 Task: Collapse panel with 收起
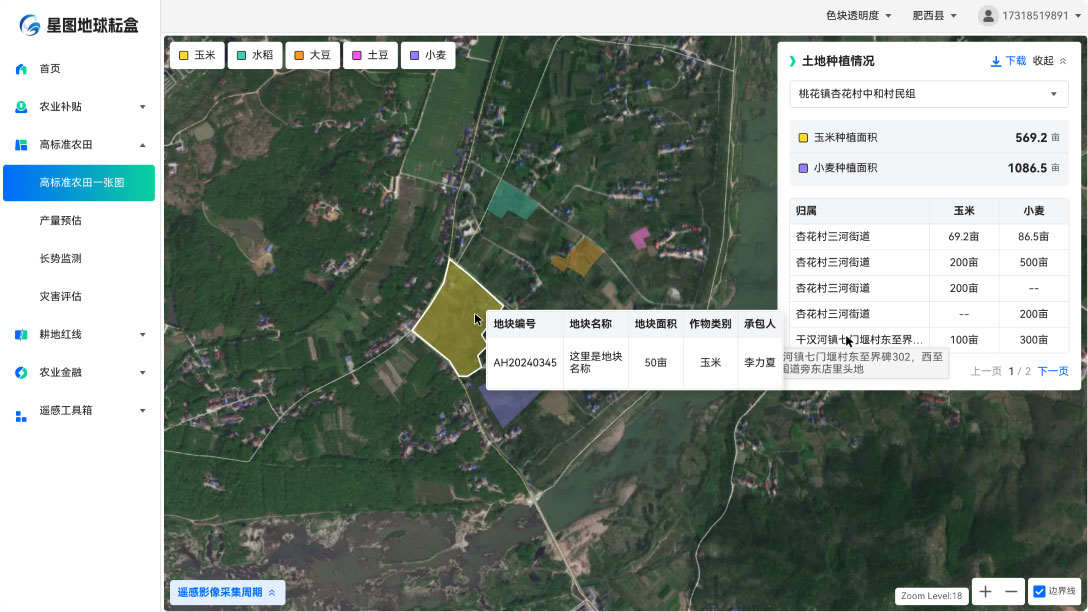1049,61
